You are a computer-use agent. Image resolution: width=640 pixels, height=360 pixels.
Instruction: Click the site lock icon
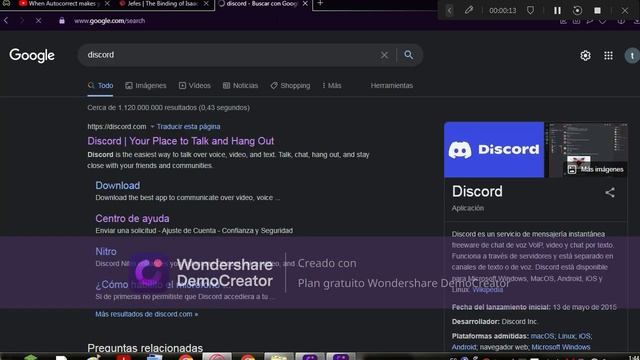click(x=62, y=20)
